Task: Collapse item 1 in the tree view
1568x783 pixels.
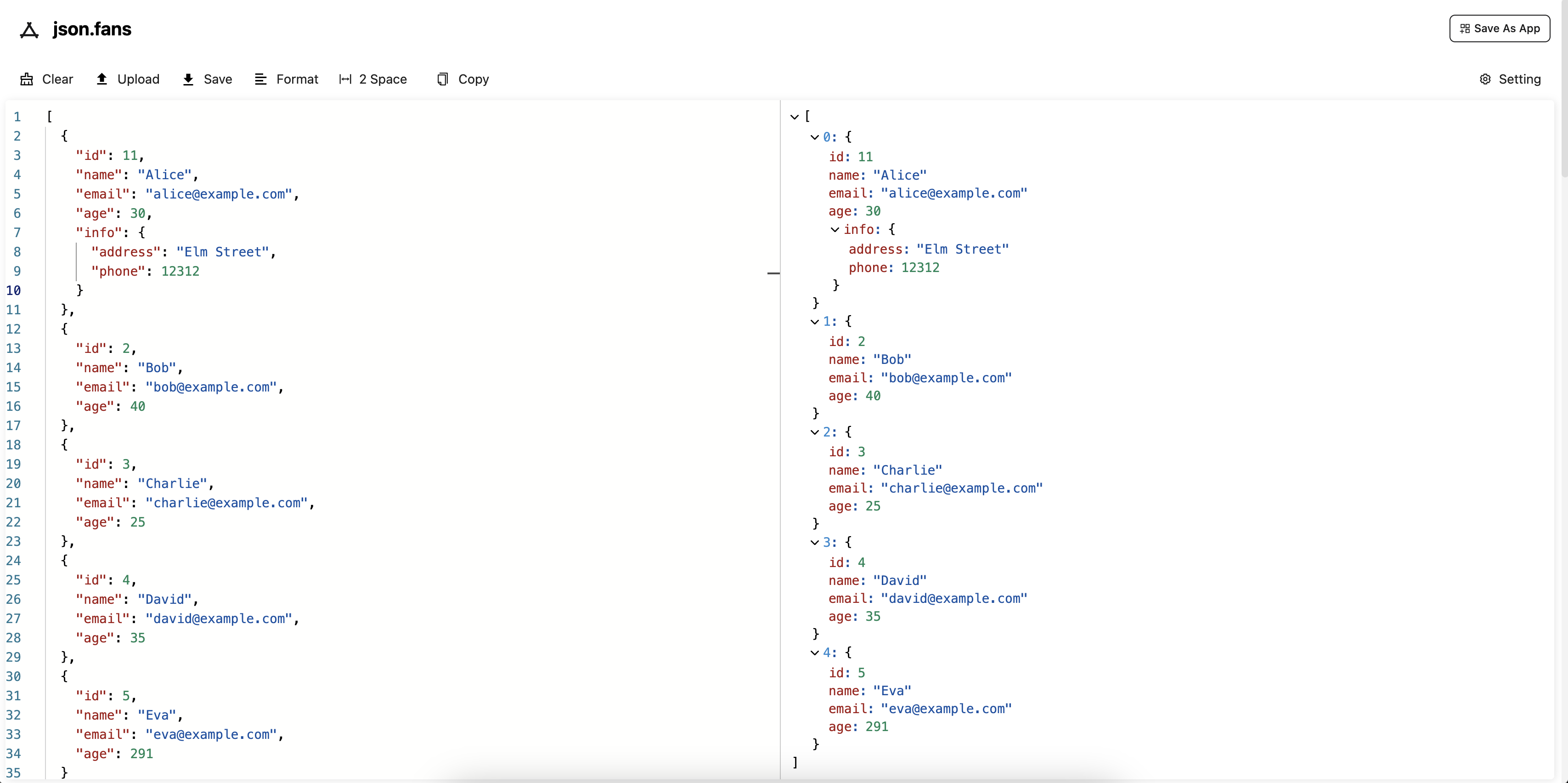Action: [x=814, y=322]
